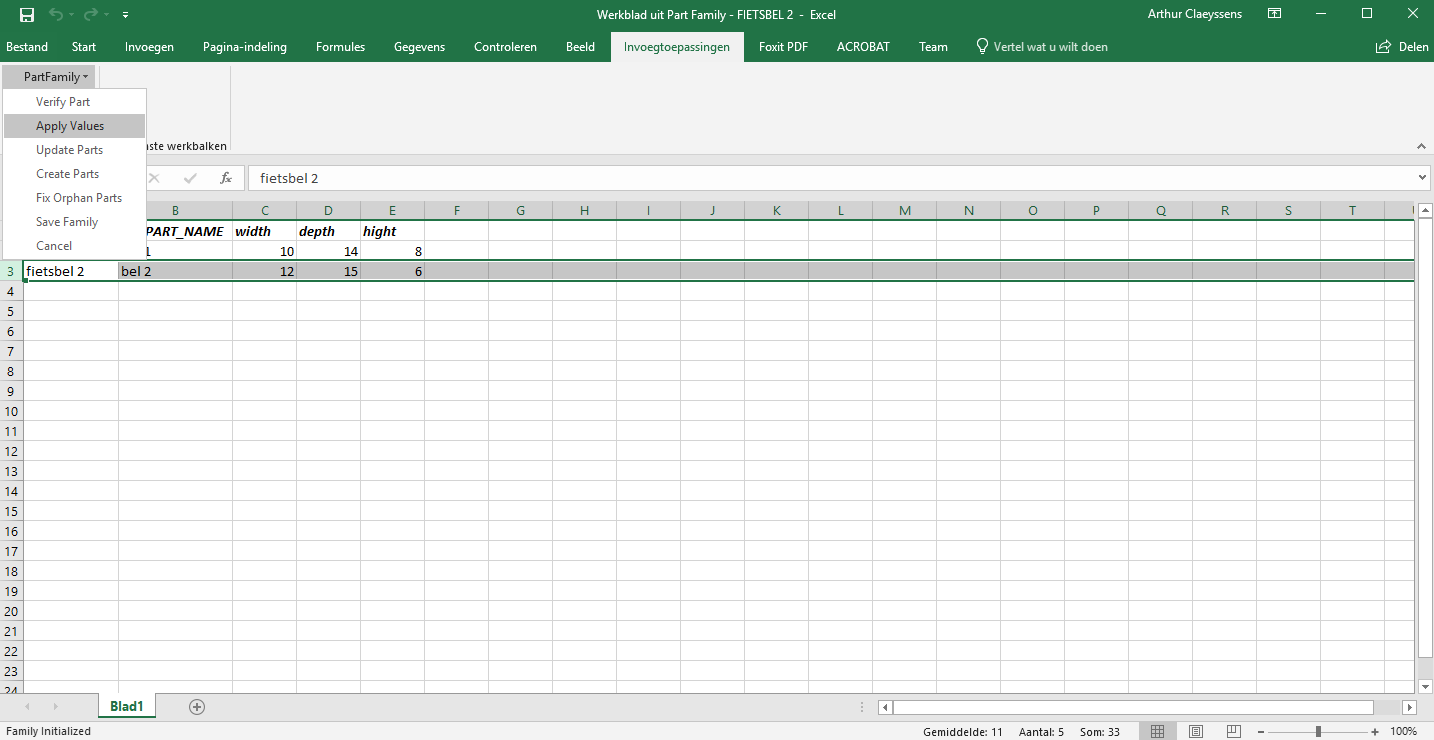Open the Bestand file tab
This screenshot has width=1434, height=740.
click(27, 47)
